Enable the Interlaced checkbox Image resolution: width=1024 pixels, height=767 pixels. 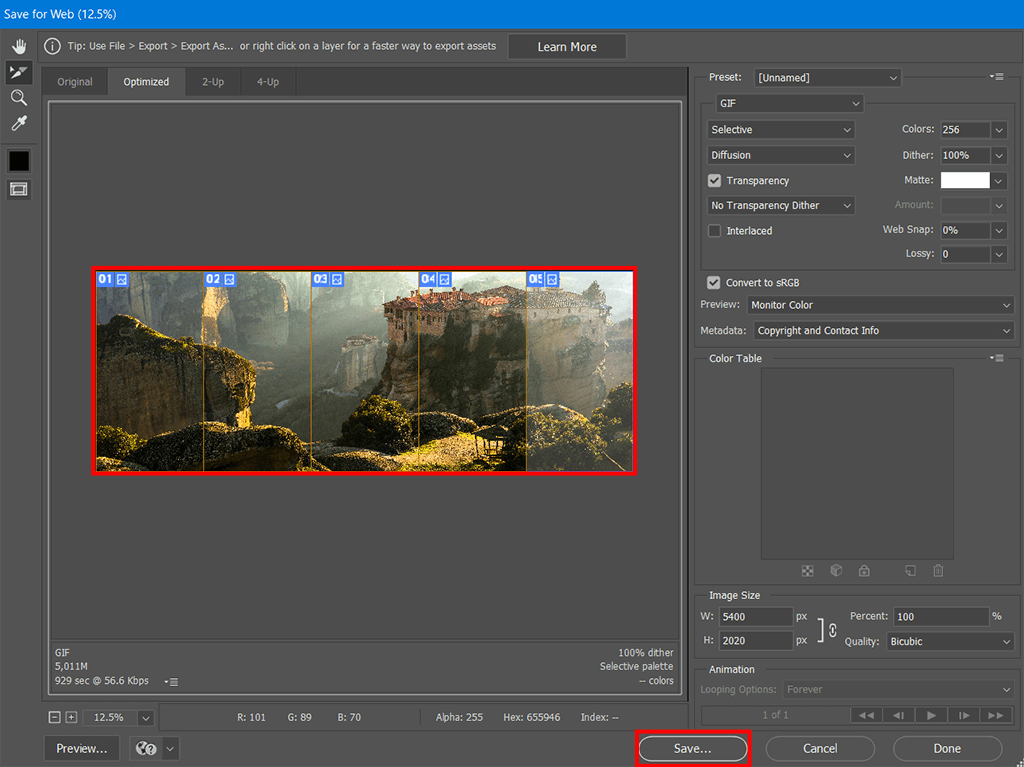(714, 231)
